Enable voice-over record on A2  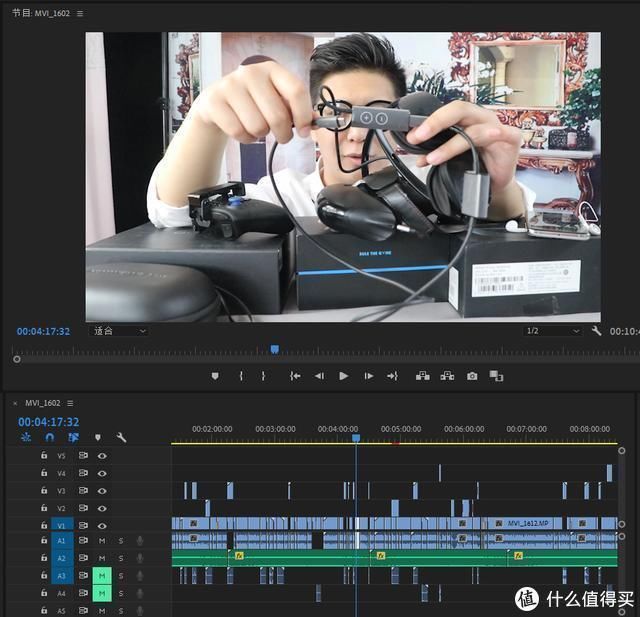pyautogui.click(x=140, y=558)
